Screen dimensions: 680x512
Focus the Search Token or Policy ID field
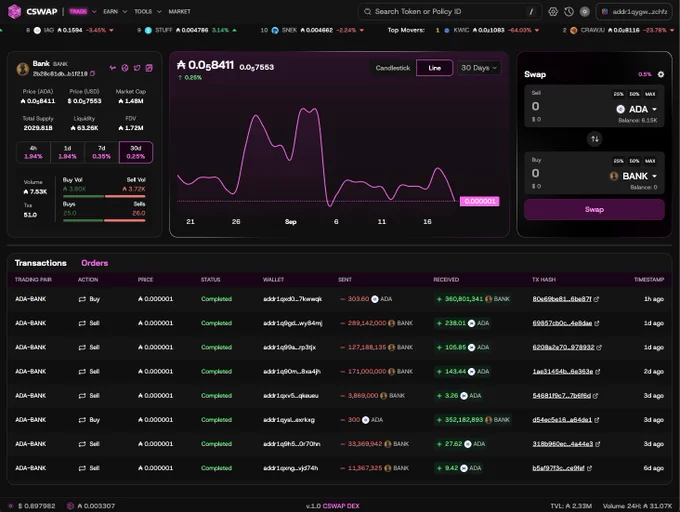pyautogui.click(x=450, y=12)
